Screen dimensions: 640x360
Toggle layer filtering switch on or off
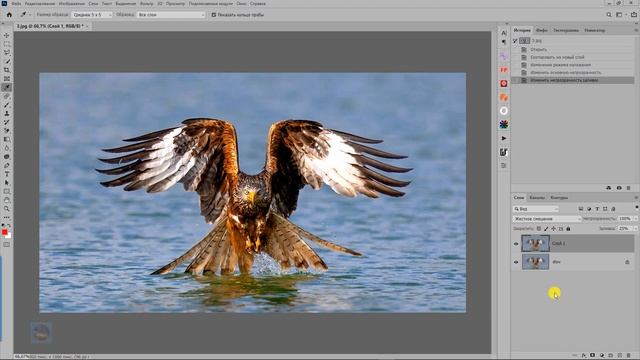pos(637,208)
